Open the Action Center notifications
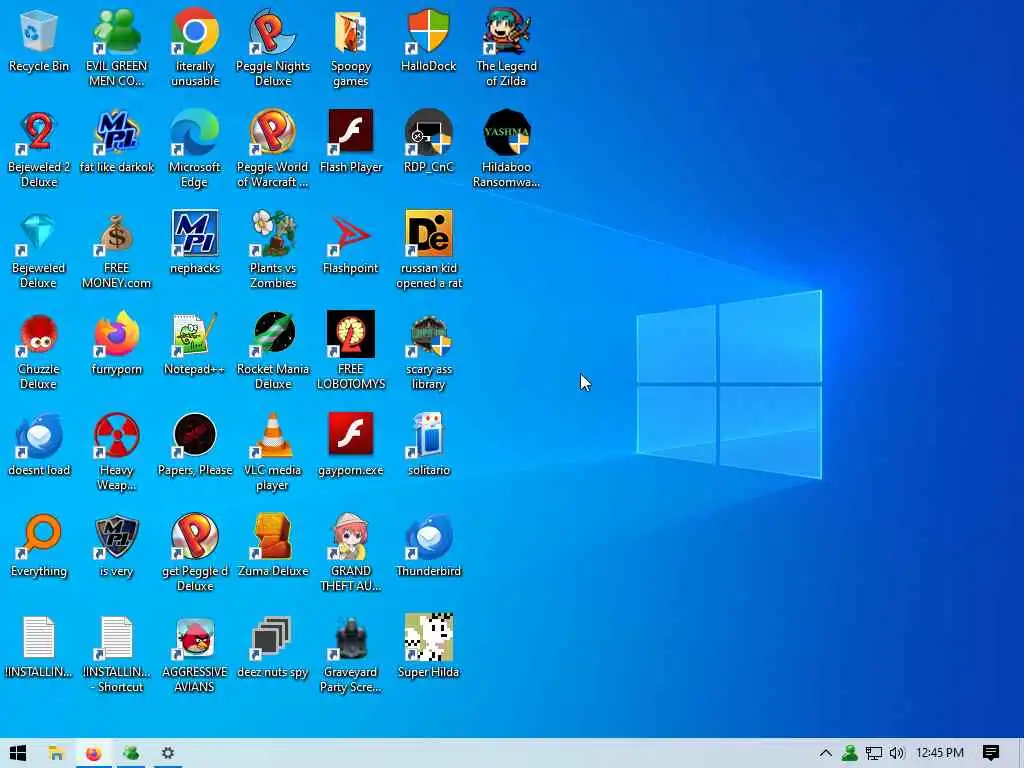Screen dimensions: 1024x768 (991, 753)
